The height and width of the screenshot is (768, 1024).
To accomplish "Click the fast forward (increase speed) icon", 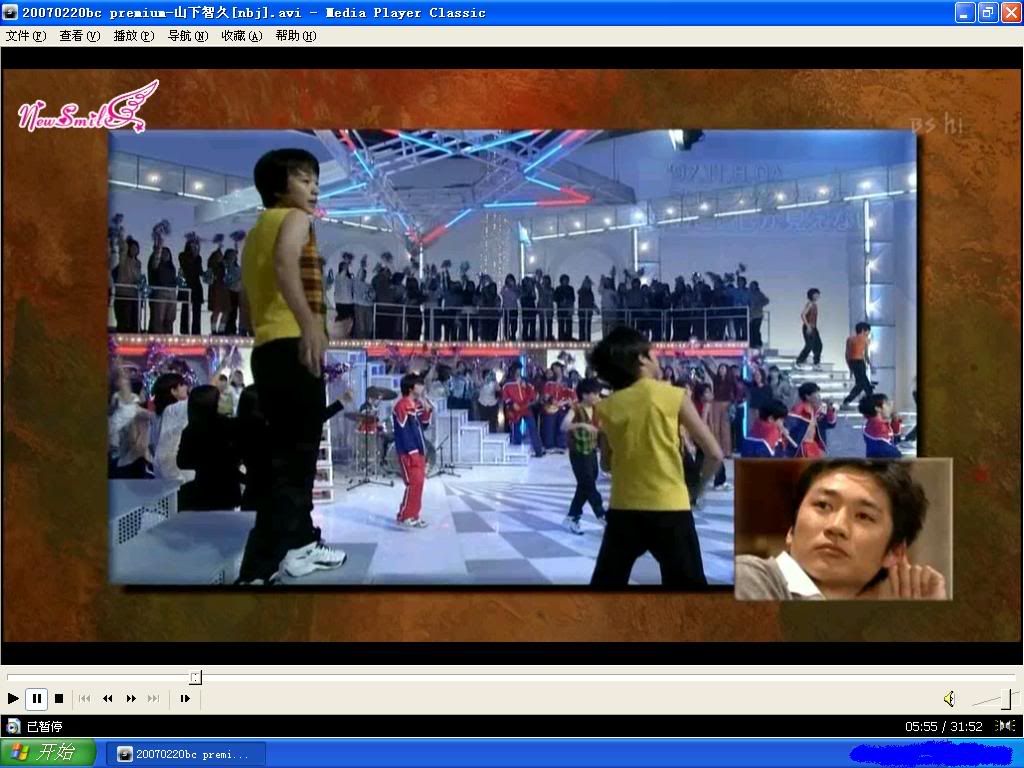I will pyautogui.click(x=131, y=699).
